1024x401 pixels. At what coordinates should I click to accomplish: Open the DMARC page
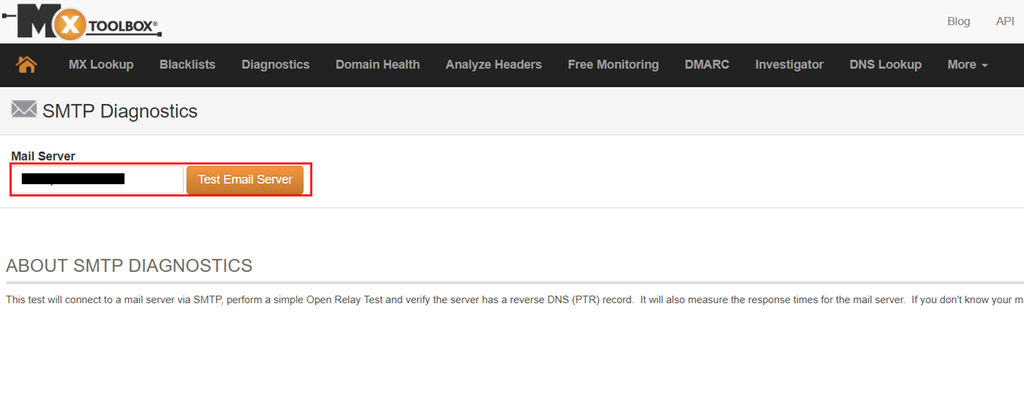[x=707, y=65]
